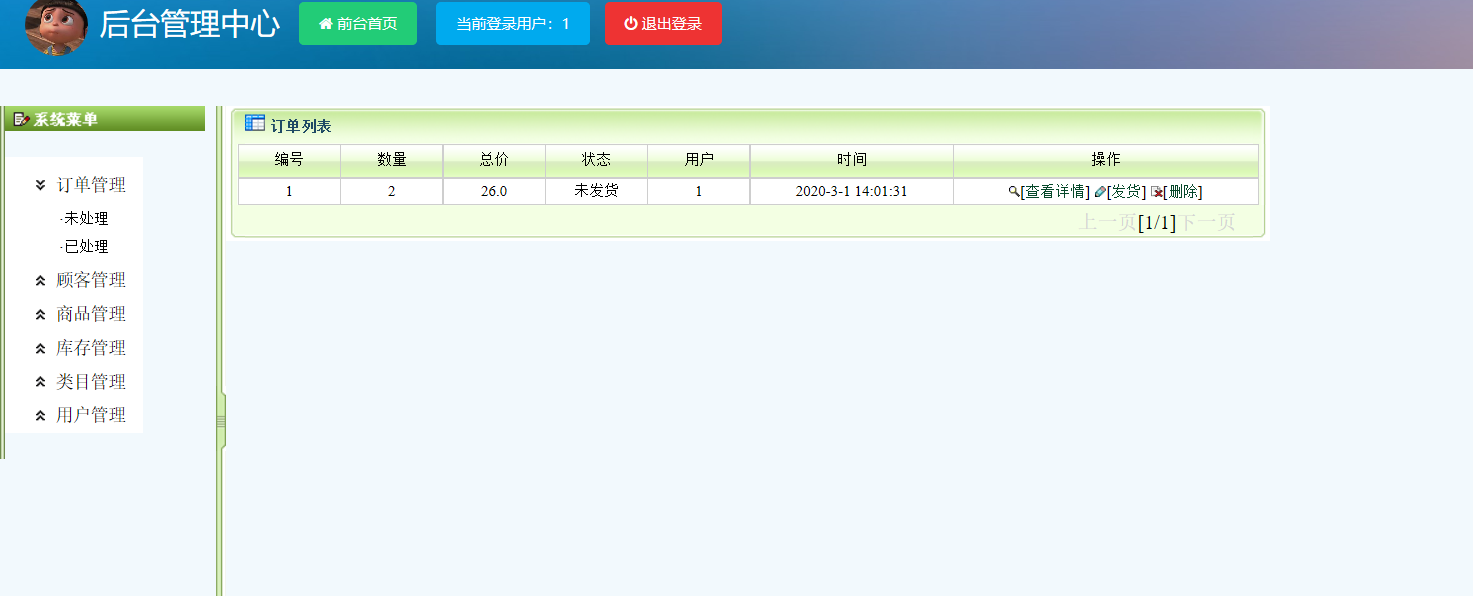This screenshot has width=1473, height=596.
Task: Click the 总价 column header
Action: [494, 160]
